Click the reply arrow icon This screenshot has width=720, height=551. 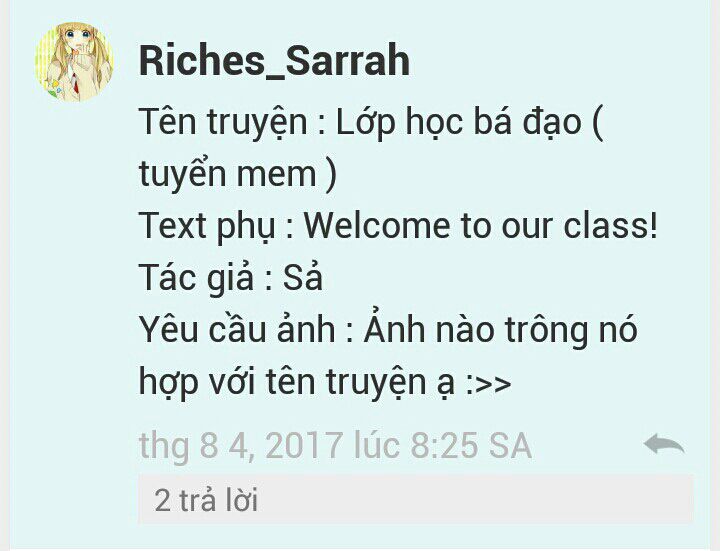664,444
